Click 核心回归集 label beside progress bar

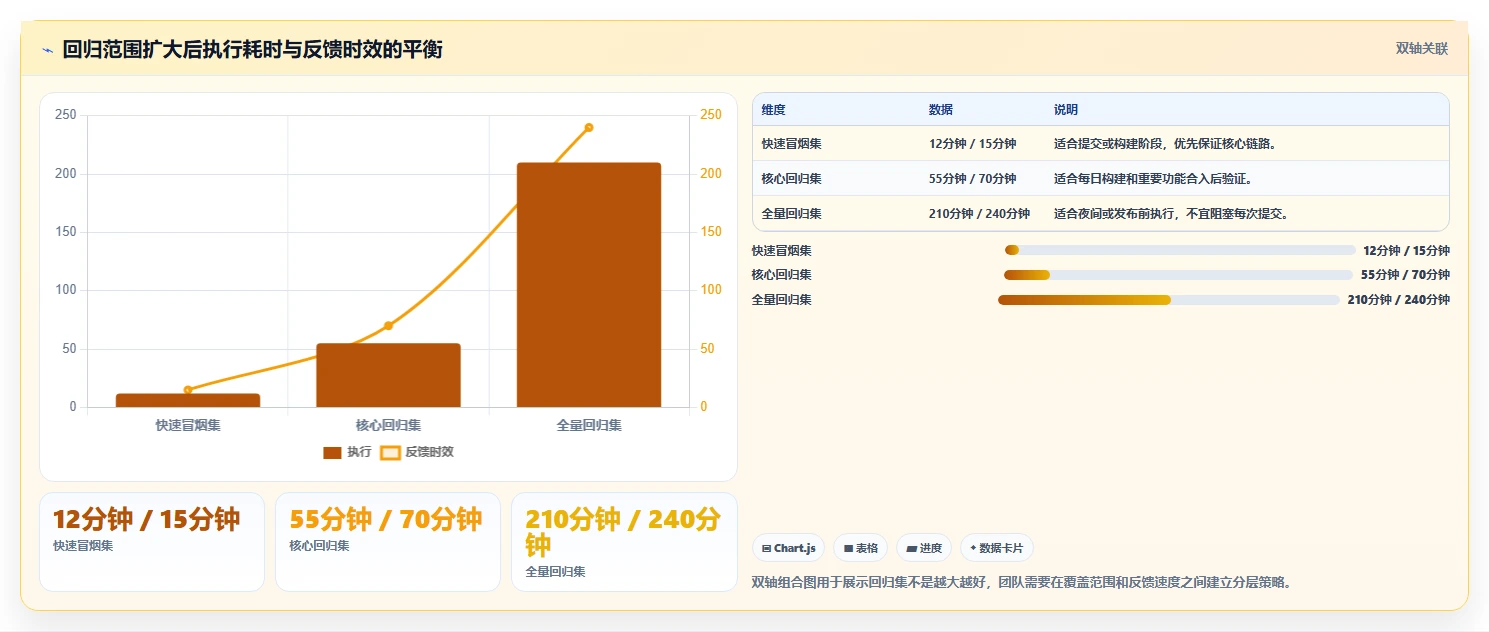(x=782, y=275)
